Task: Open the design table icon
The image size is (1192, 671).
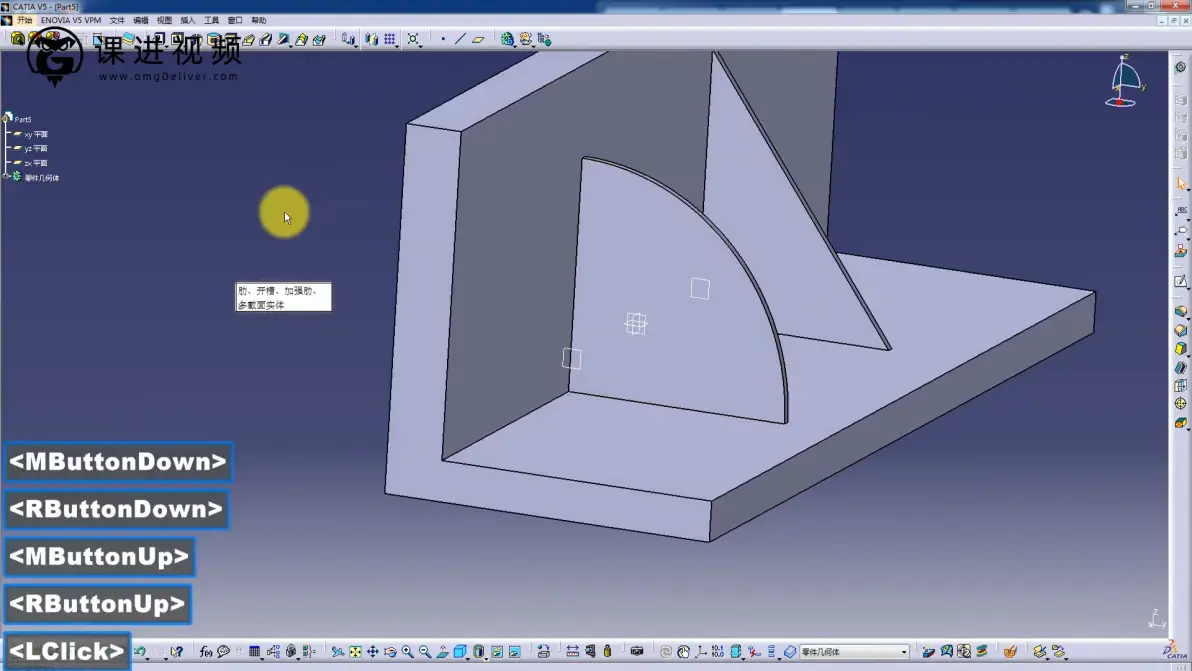Action: pos(255,652)
